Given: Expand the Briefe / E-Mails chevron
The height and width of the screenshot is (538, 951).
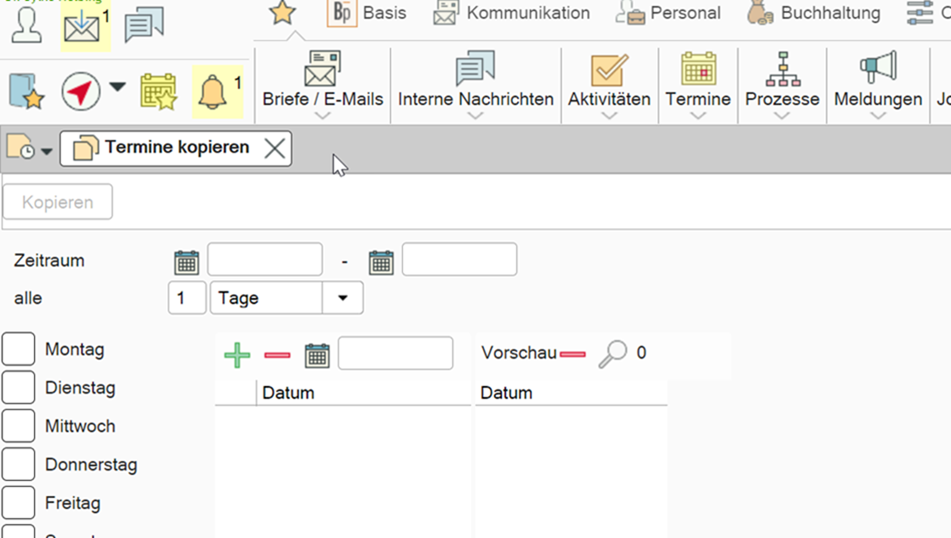Looking at the screenshot, I should [322, 116].
